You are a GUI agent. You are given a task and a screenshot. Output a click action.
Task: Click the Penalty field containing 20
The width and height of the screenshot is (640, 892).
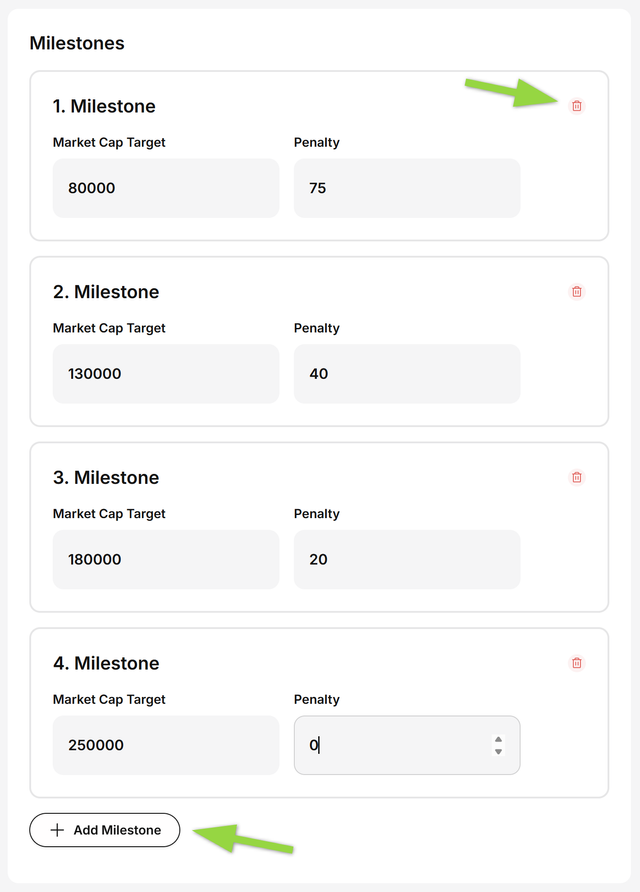click(406, 559)
